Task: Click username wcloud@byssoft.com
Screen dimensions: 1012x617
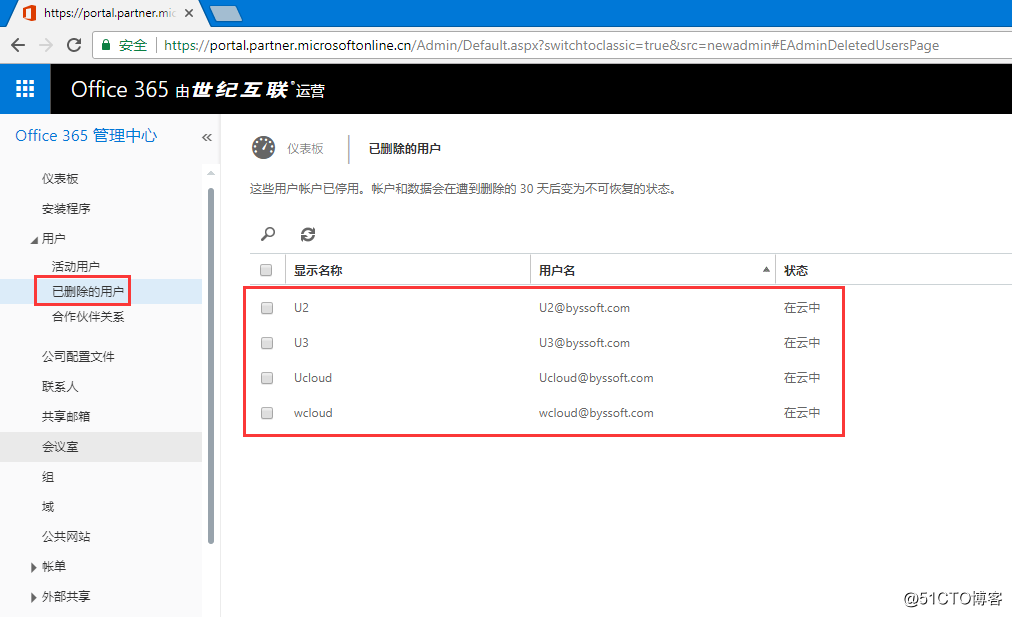Action: pos(596,413)
